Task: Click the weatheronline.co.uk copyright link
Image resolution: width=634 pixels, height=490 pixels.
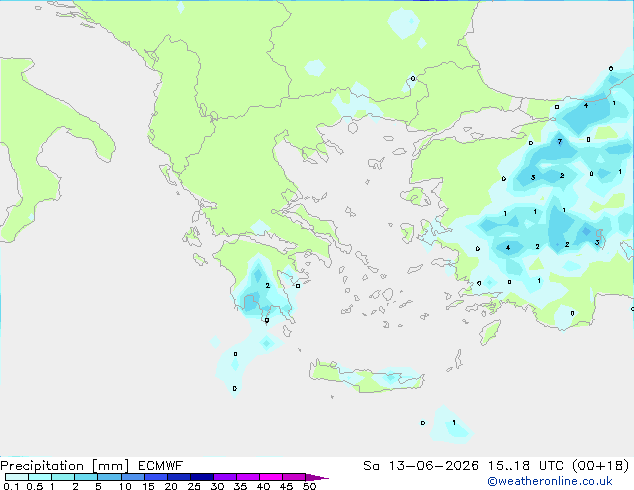Action: [x=550, y=481]
